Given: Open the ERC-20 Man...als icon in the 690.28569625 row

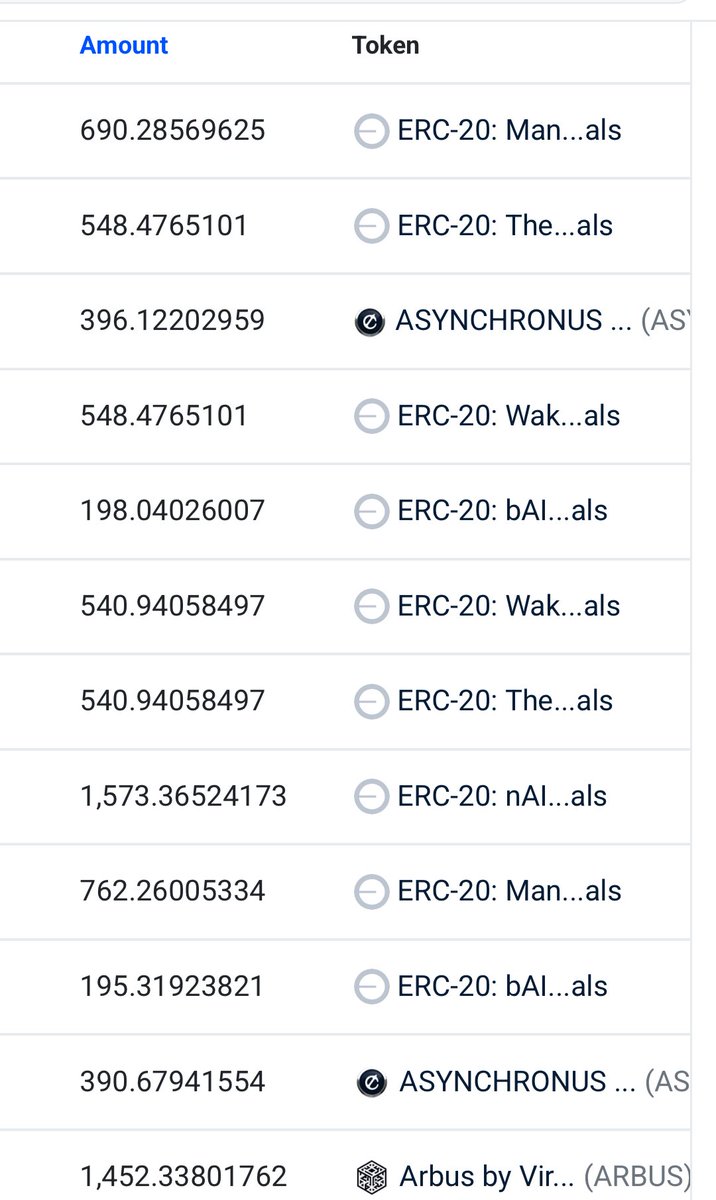Looking at the screenshot, I should 371,131.
